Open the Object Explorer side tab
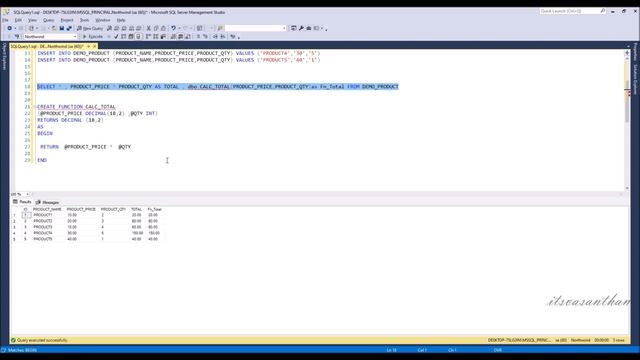Screen dimensions: 640x360 pos(4,56)
